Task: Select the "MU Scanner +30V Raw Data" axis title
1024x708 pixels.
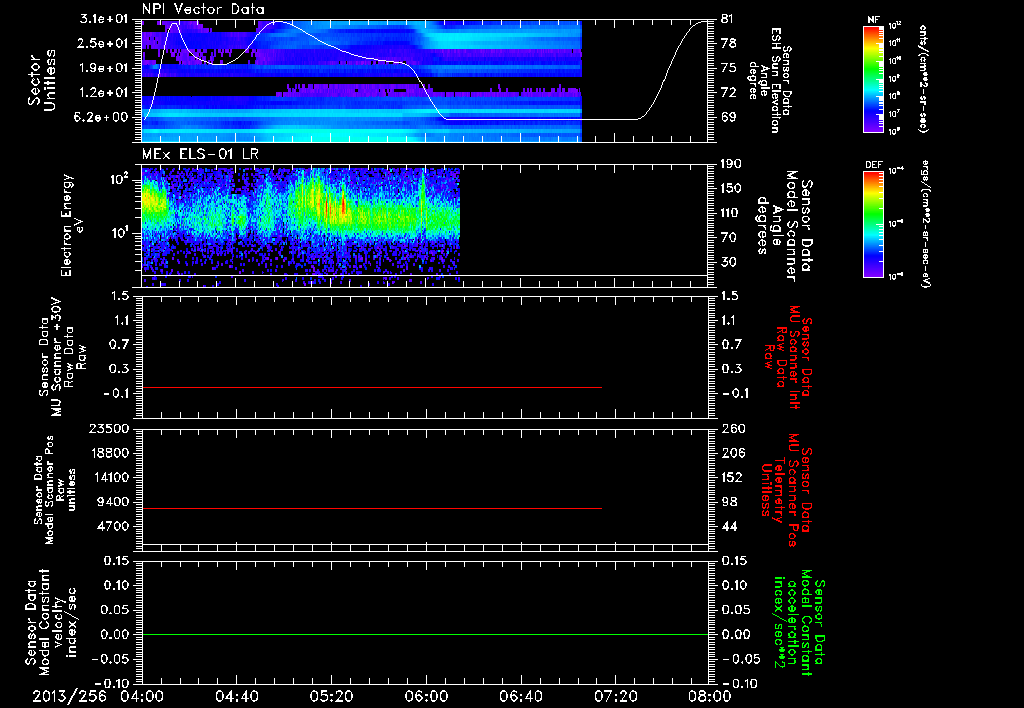Action: [61, 357]
